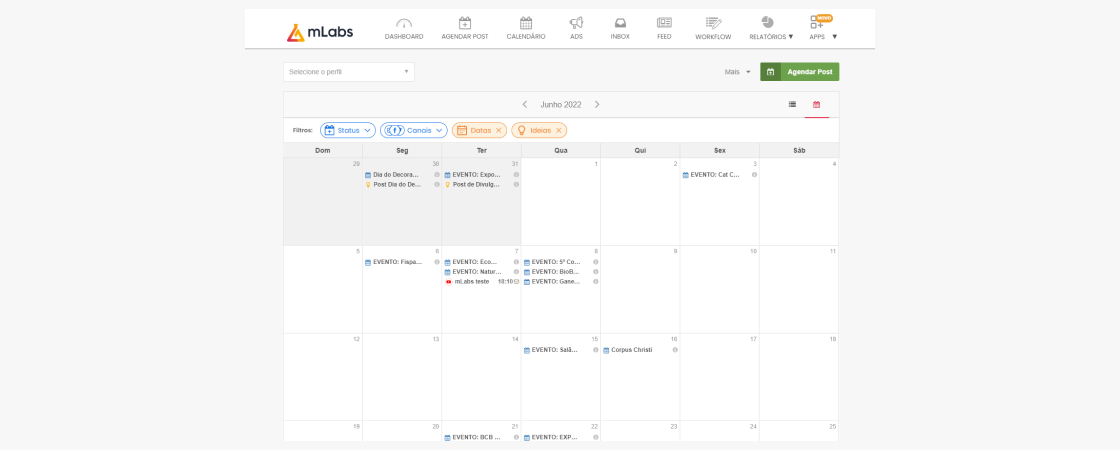Expand the Canais filter dropdown
This screenshot has width=1120, height=450.
[x=414, y=130]
